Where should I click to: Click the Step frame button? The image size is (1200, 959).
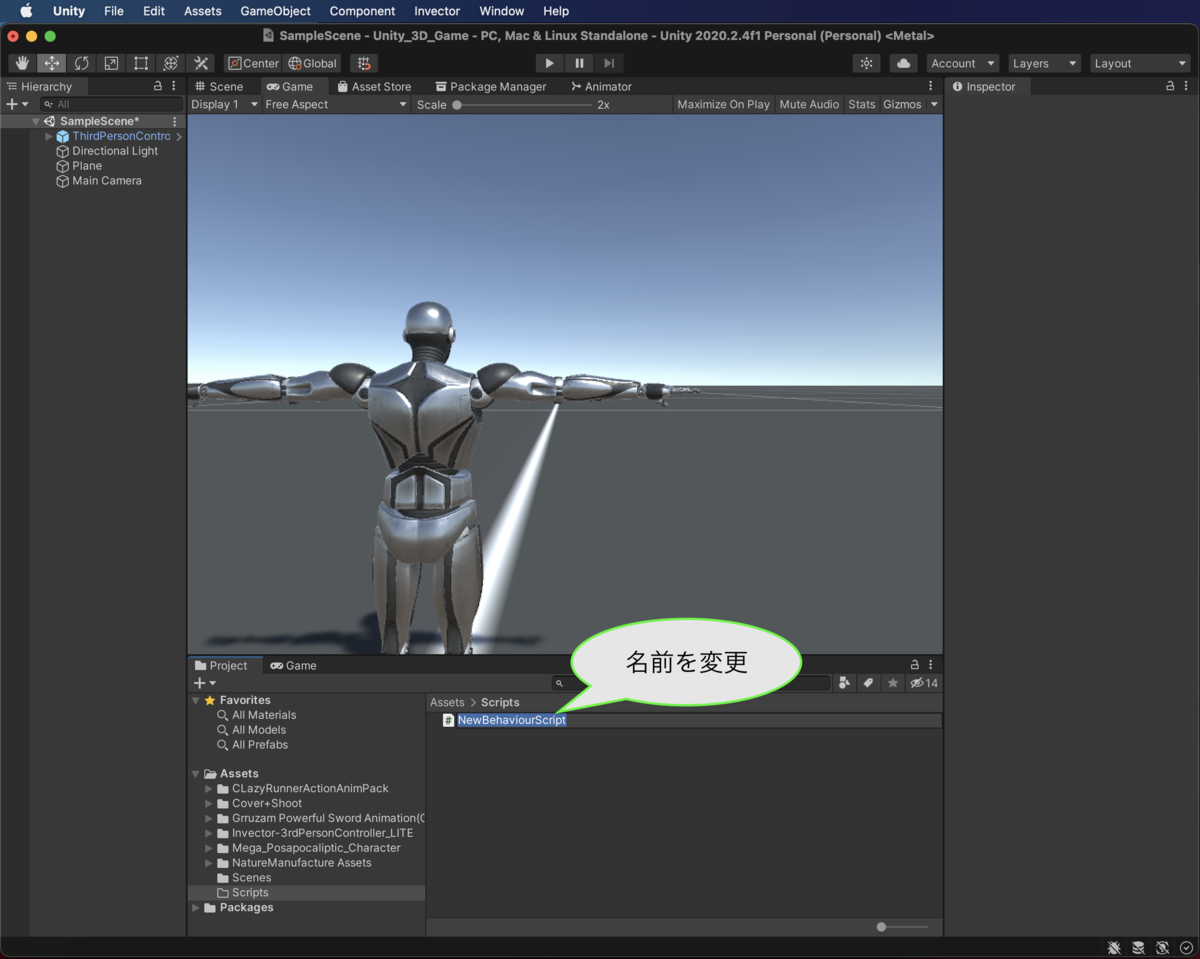coord(609,63)
